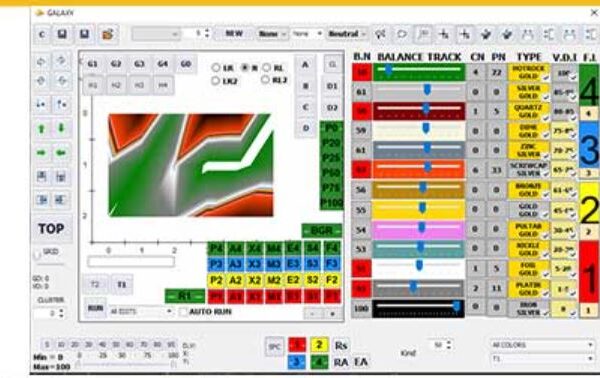Click the icon right of the second-row rotate icon
The image size is (600, 378).
tap(61, 81)
